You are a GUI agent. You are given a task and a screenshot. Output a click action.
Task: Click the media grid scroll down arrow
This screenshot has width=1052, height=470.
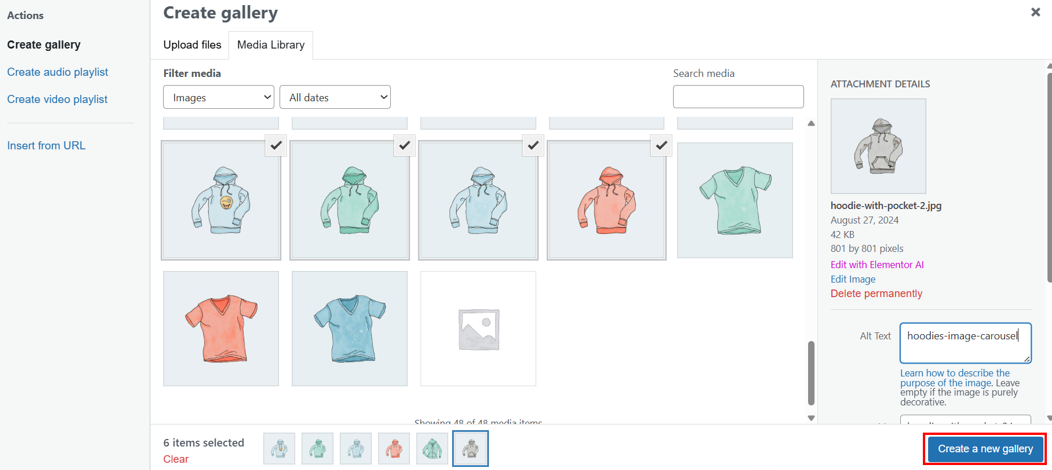coord(810,418)
